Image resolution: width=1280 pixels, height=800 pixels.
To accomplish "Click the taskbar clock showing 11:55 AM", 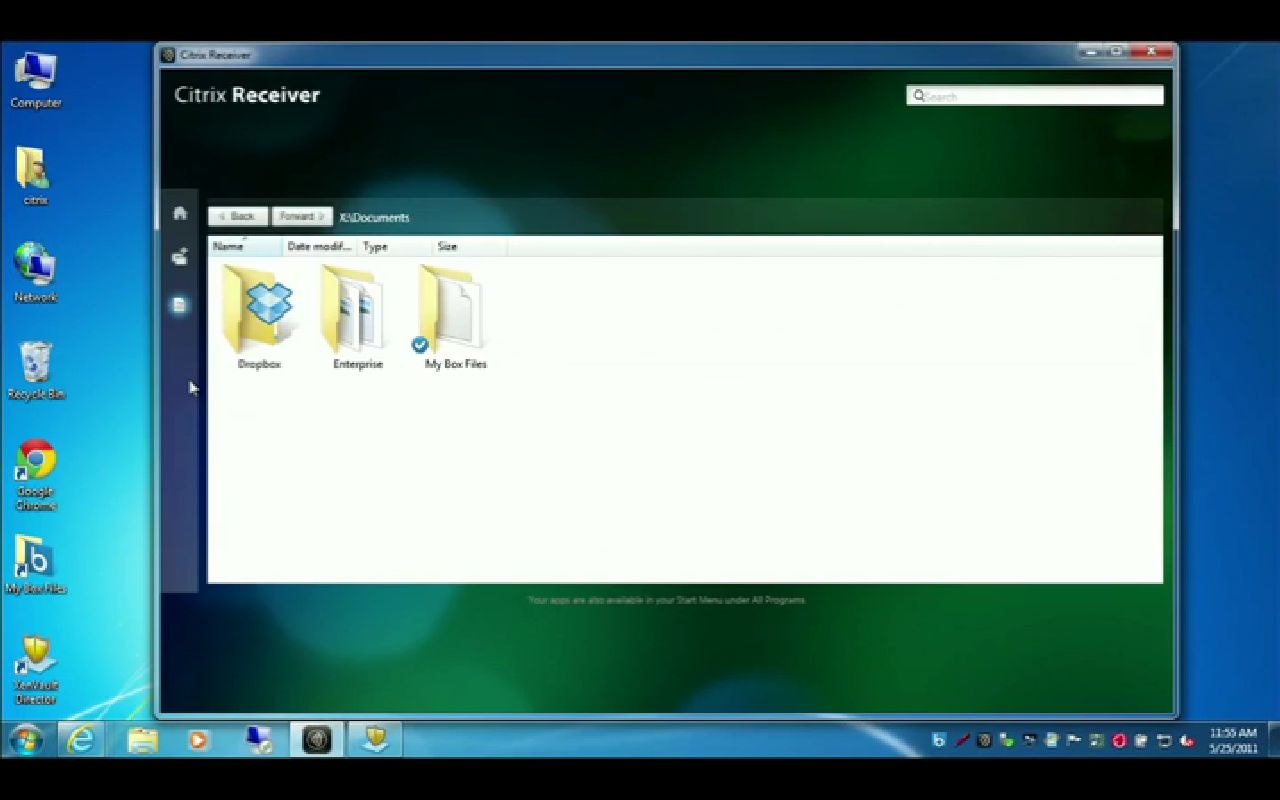I will tap(1233, 740).
